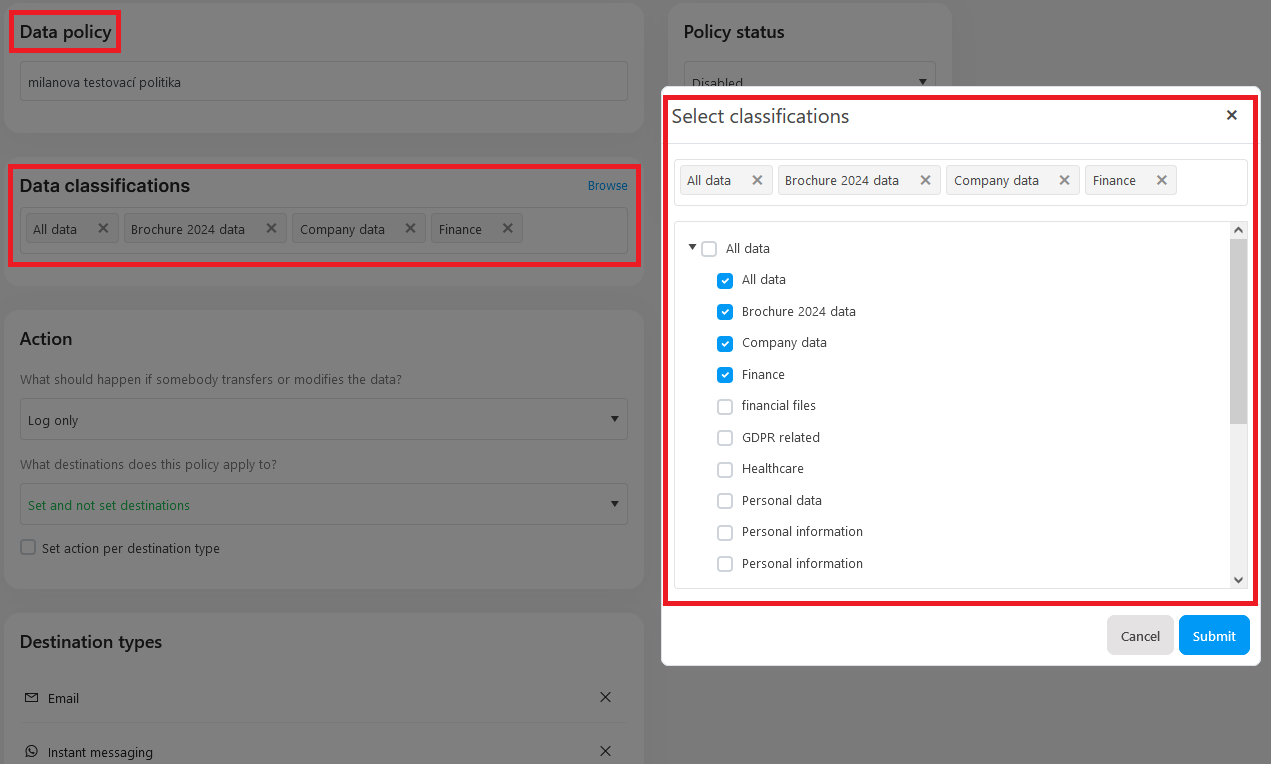This screenshot has height=764, width=1271.
Task: Open 'Set and not set destinations' dropdown
Action: pyautogui.click(x=323, y=504)
